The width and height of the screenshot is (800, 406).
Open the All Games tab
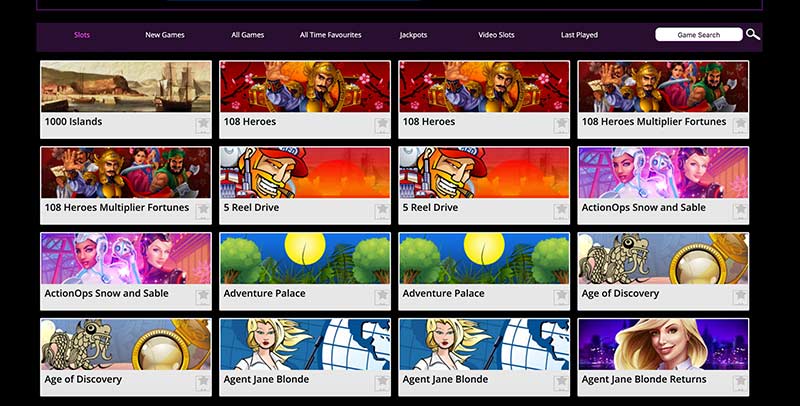click(x=247, y=35)
